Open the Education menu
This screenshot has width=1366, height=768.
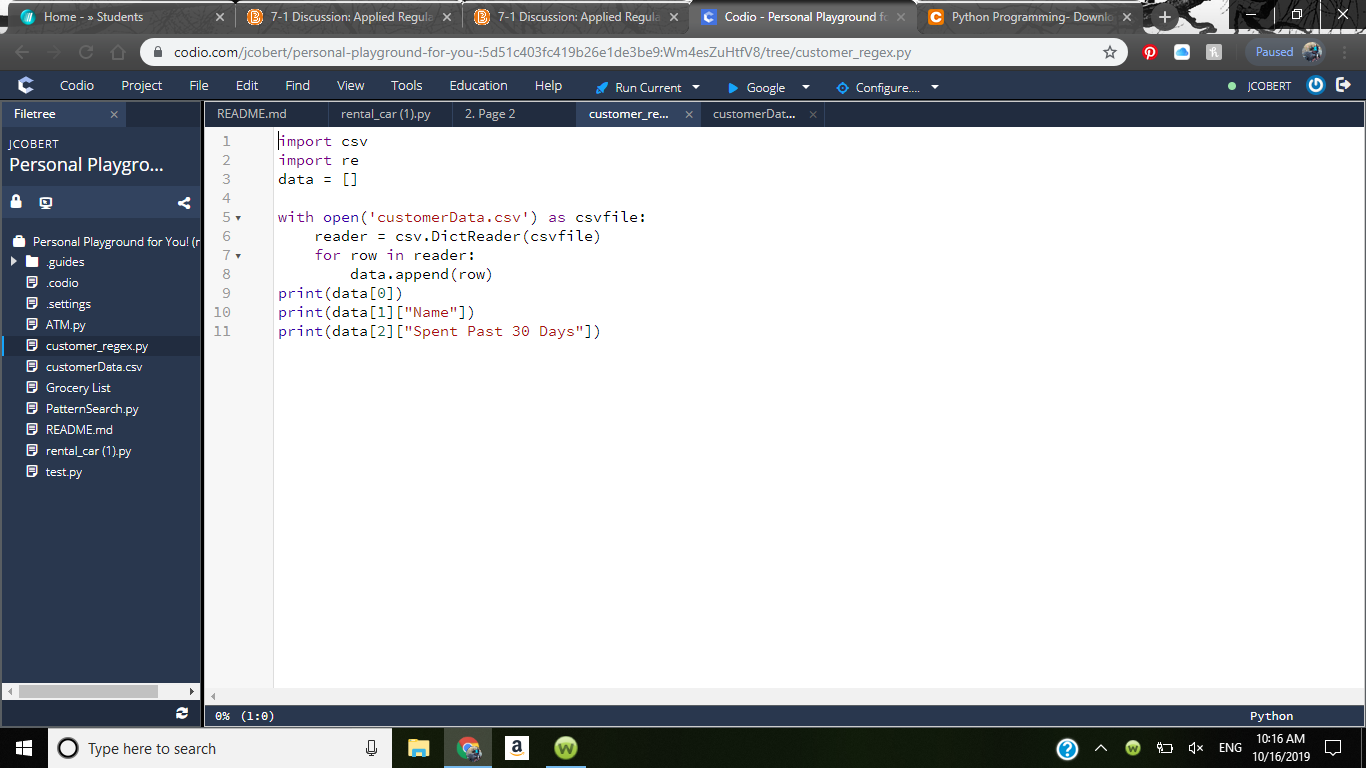[478, 86]
